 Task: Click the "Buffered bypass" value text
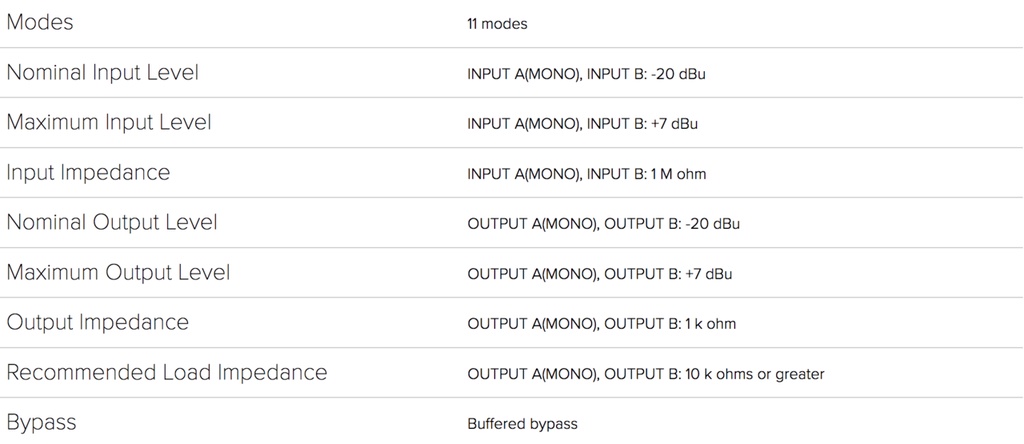[x=522, y=424]
